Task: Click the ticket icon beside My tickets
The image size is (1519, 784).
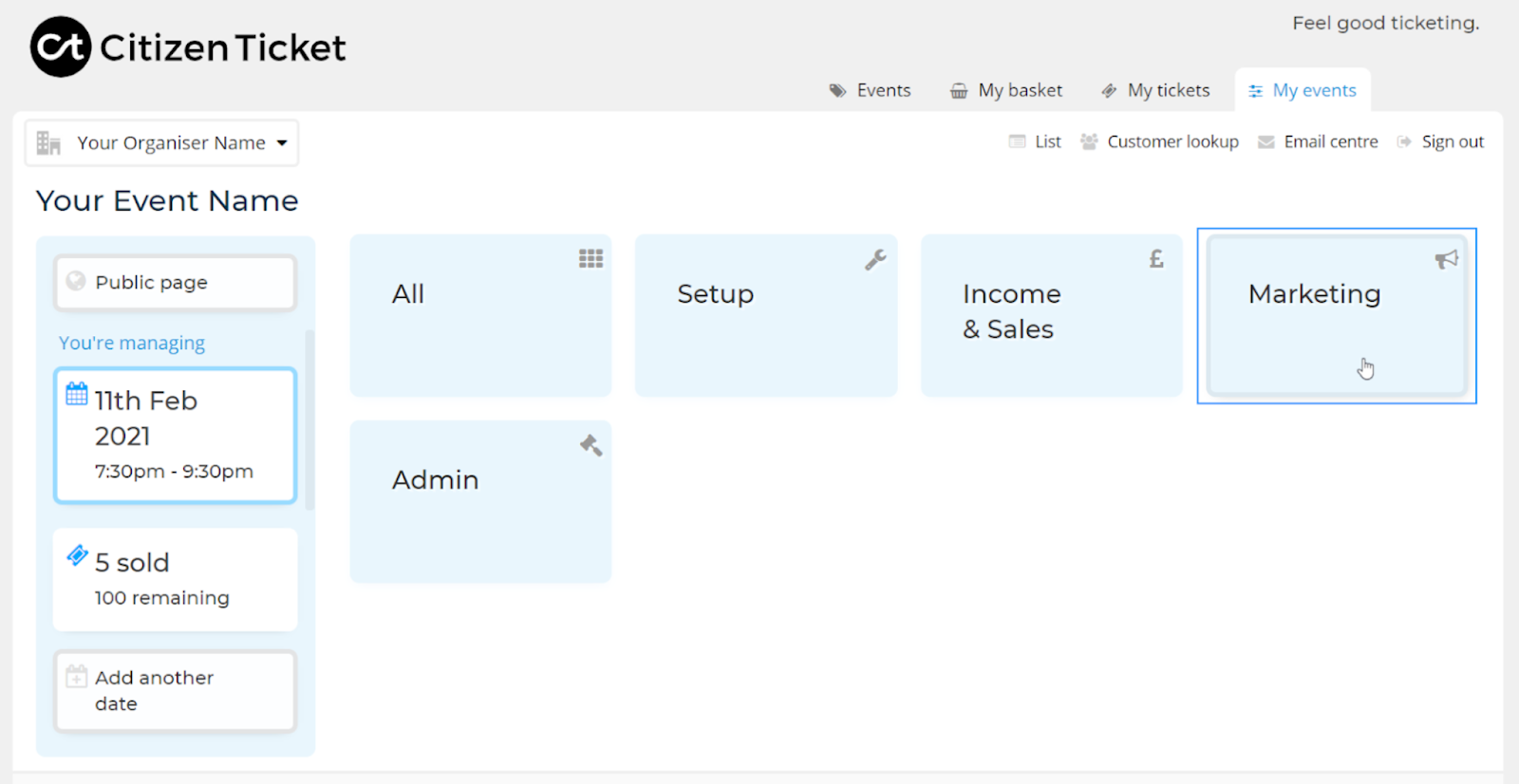Action: [1109, 91]
